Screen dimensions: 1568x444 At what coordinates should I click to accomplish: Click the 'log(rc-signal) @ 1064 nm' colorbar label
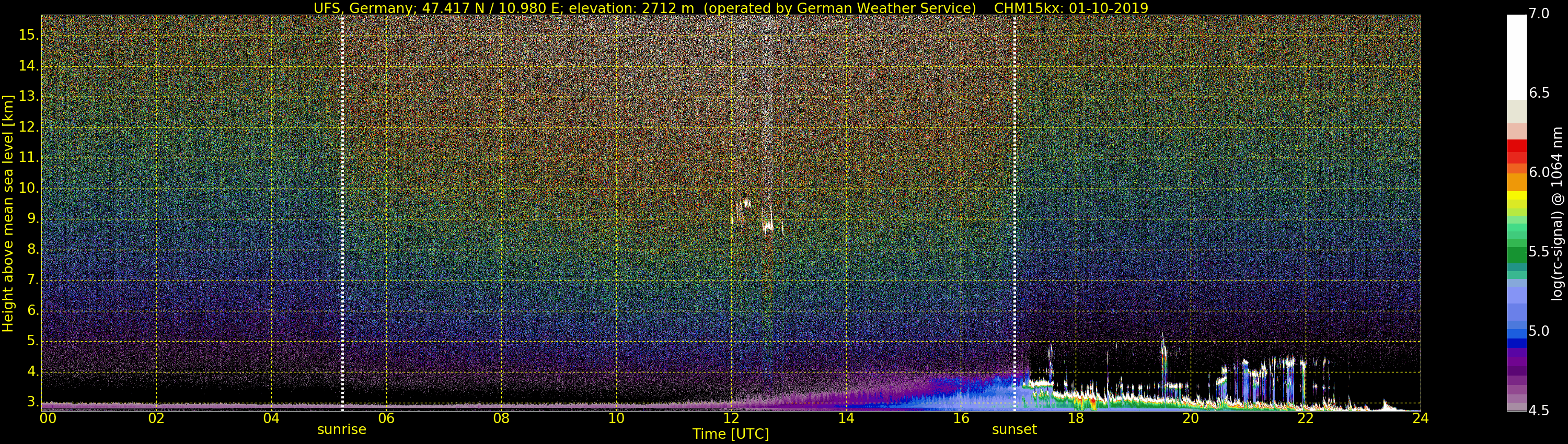pyautogui.click(x=1557, y=213)
